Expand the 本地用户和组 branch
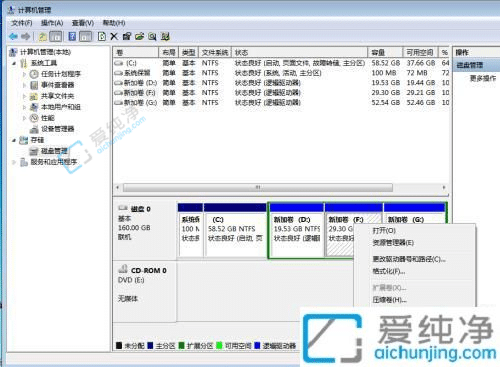500x367 pixels. point(24,107)
